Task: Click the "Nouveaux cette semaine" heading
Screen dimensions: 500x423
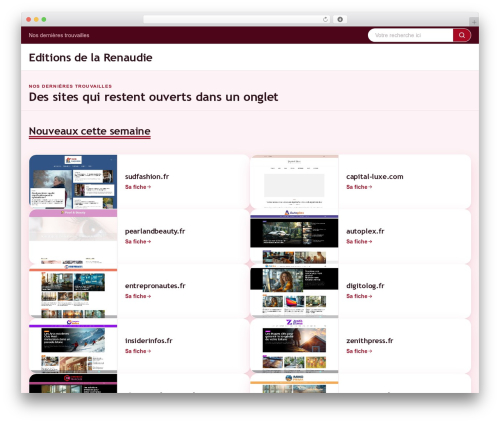Action: (x=90, y=131)
